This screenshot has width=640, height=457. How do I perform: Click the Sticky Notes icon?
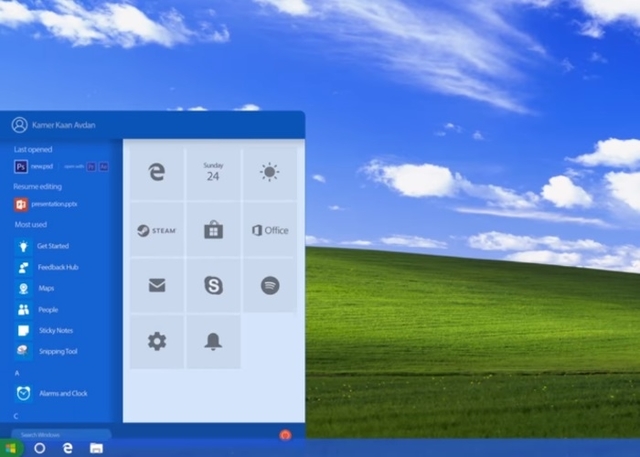tap(23, 331)
